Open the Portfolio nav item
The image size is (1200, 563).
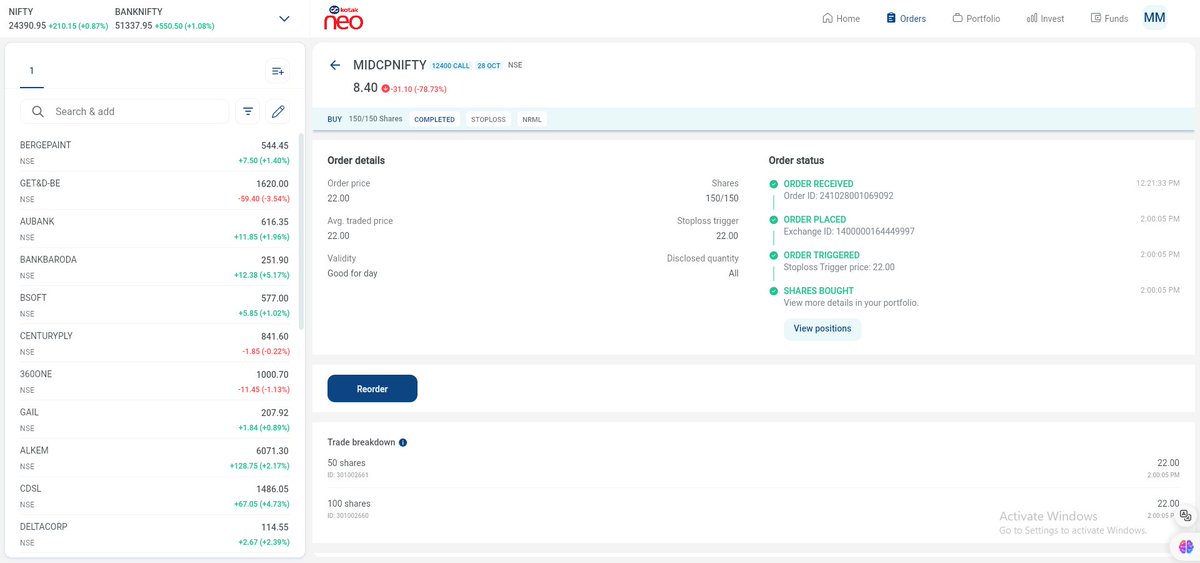(976, 18)
